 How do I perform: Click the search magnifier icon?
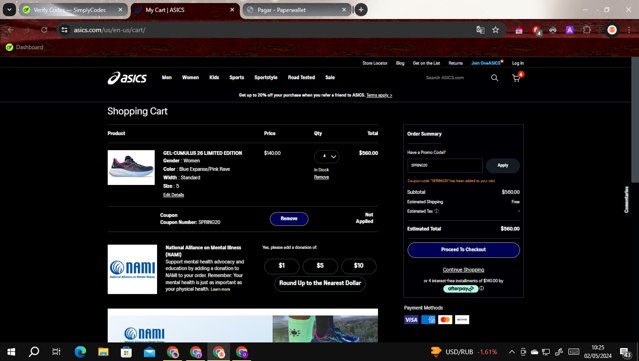click(x=494, y=78)
